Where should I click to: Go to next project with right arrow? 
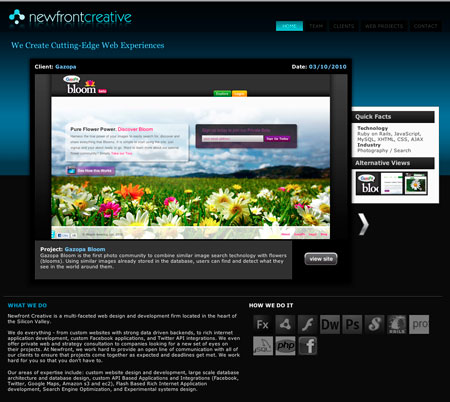click(x=363, y=224)
